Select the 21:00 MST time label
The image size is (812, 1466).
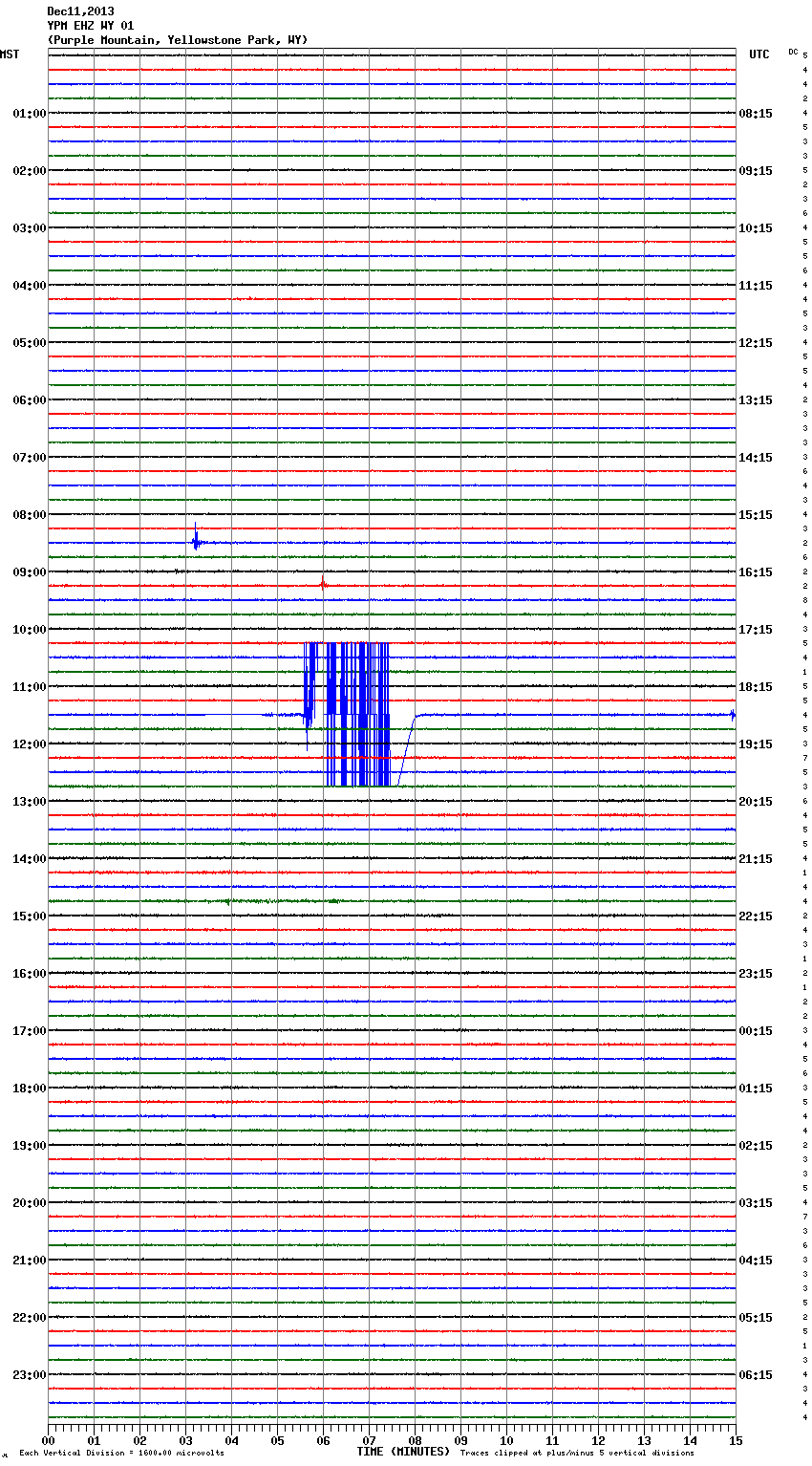30,1261
